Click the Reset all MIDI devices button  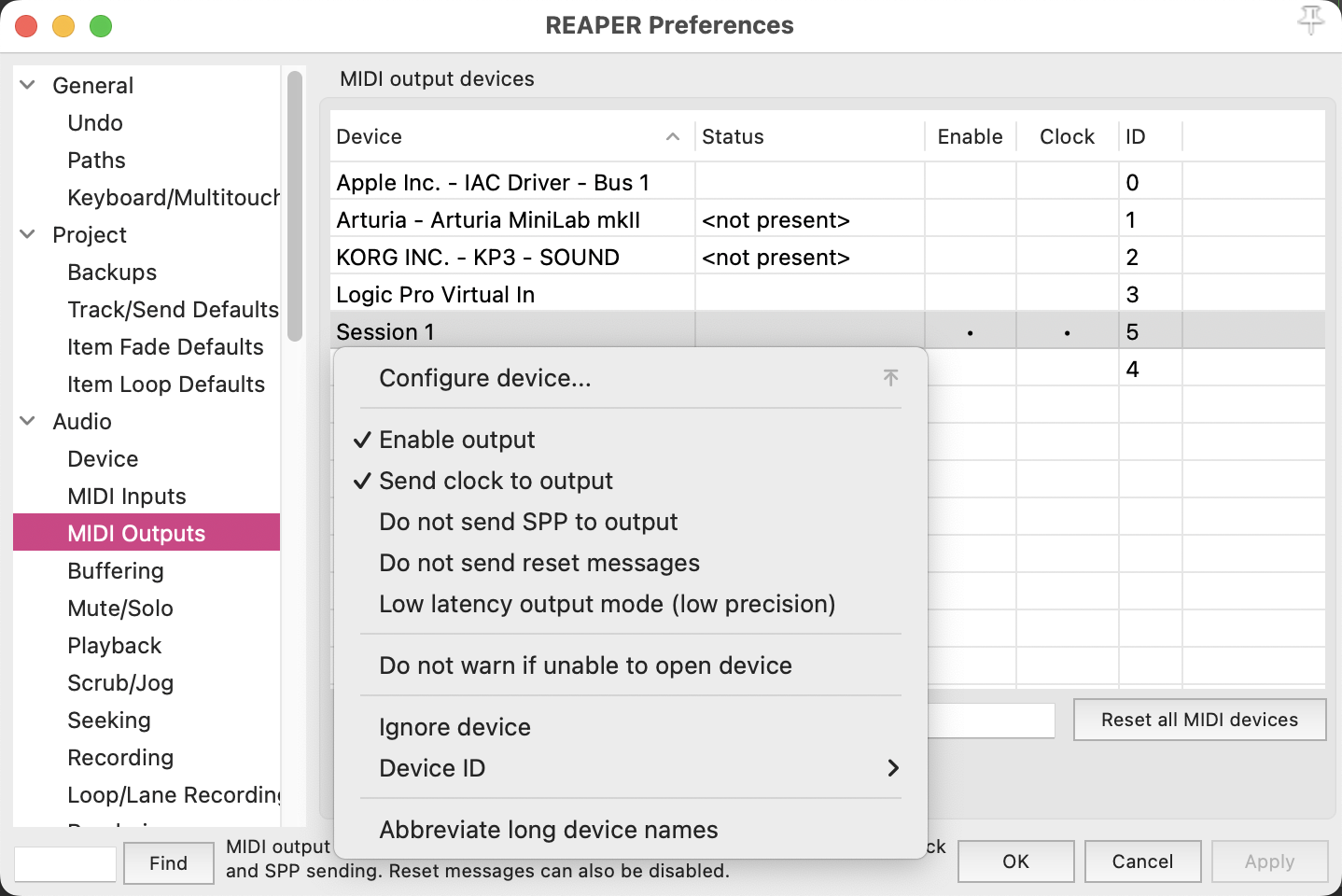[x=1199, y=720]
